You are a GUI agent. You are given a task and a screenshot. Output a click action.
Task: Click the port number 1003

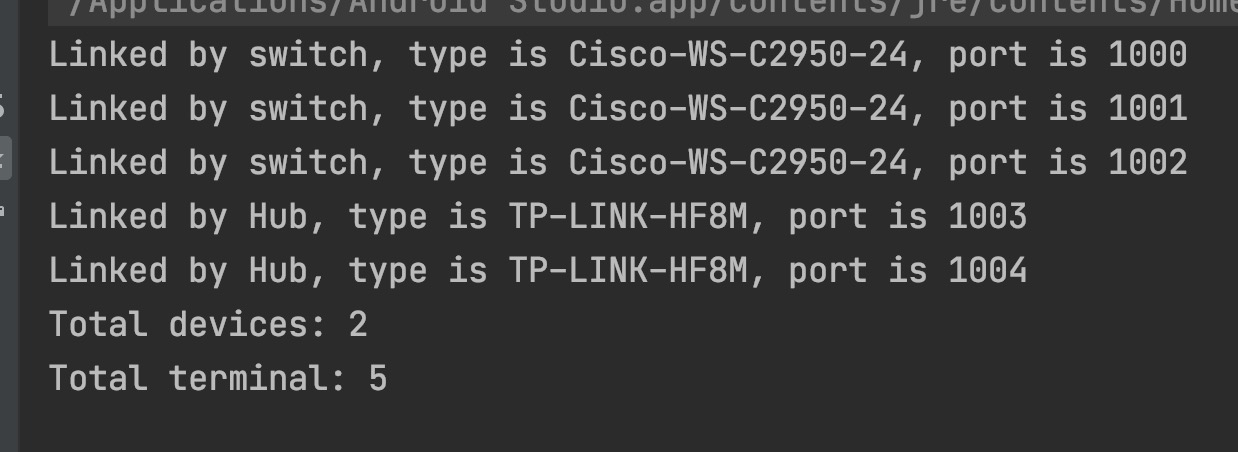[987, 216]
